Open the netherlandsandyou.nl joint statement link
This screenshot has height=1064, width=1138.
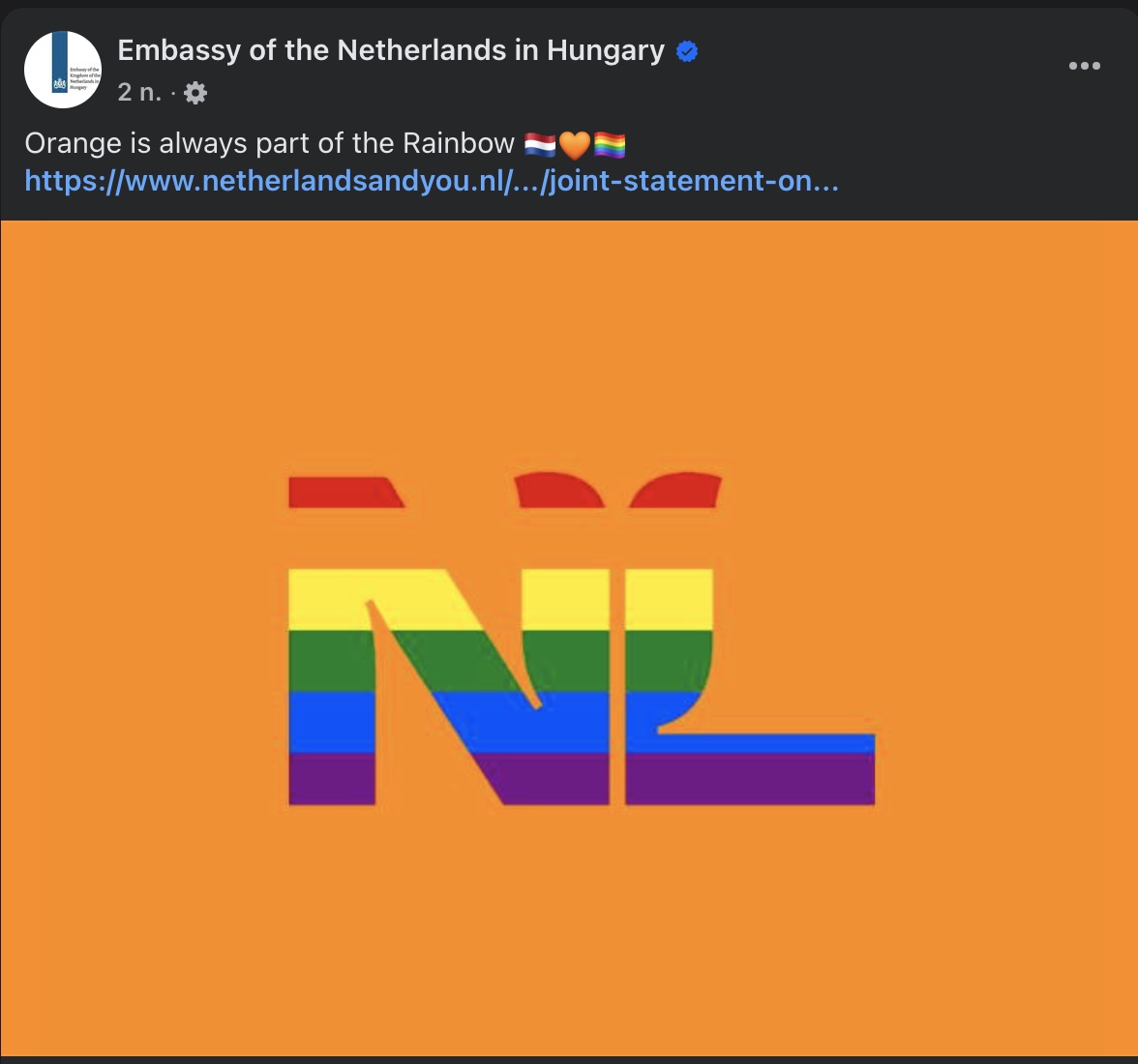pos(432,181)
